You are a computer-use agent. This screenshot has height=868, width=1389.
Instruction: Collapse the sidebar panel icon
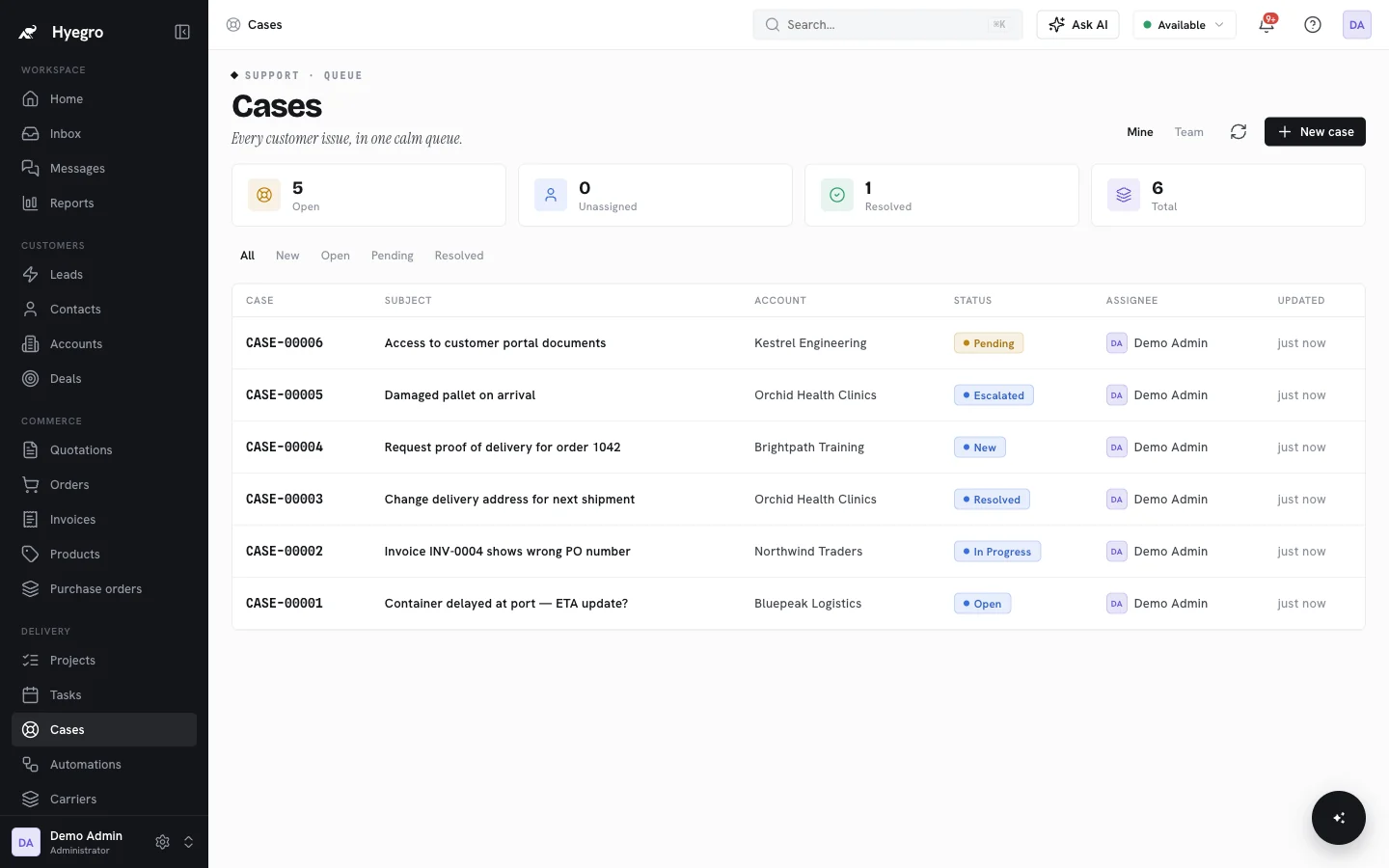coord(182,32)
